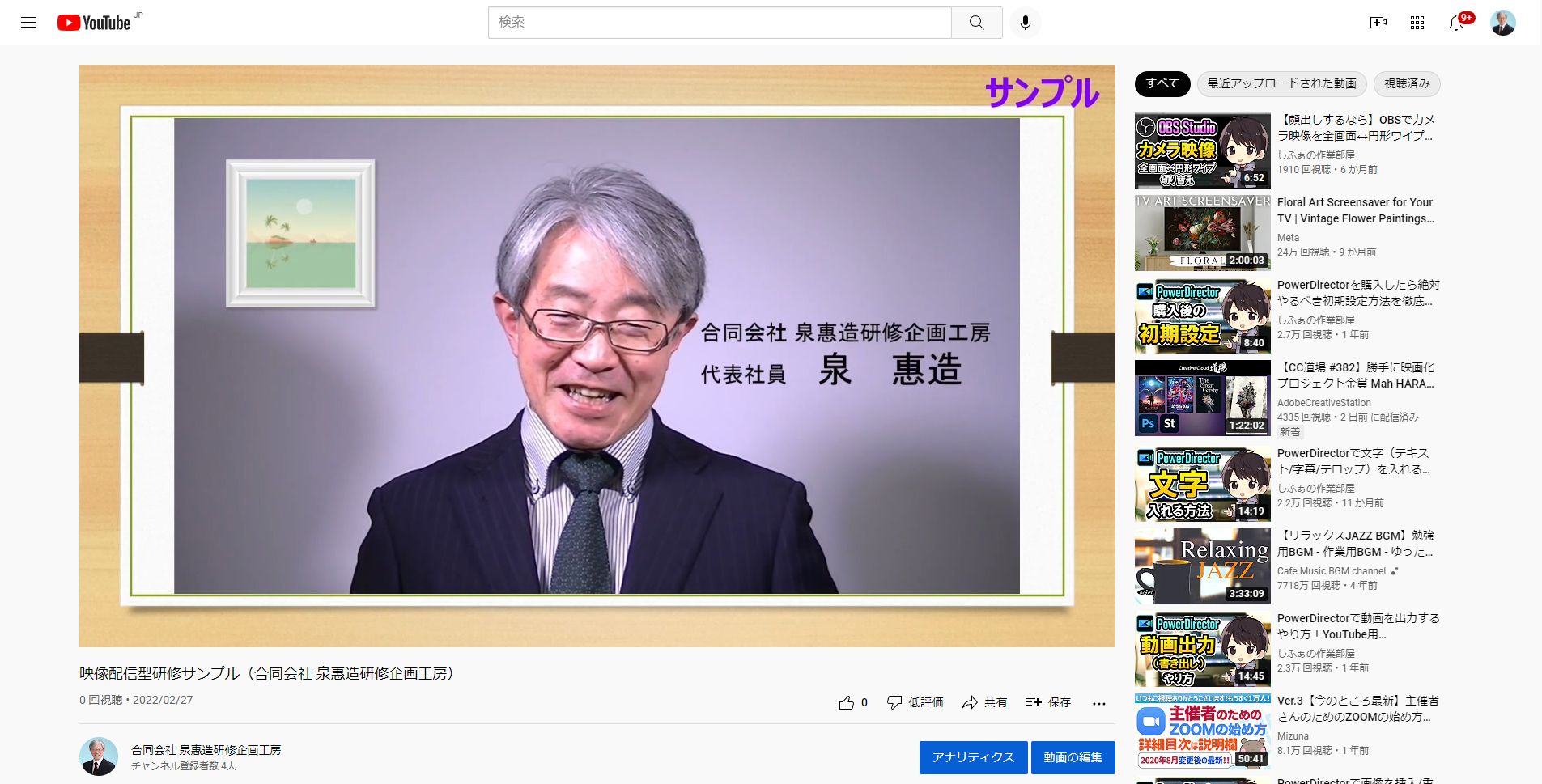The image size is (1542, 784).
Task: Open the more actions ellipsis menu
Action: pos(1098,703)
